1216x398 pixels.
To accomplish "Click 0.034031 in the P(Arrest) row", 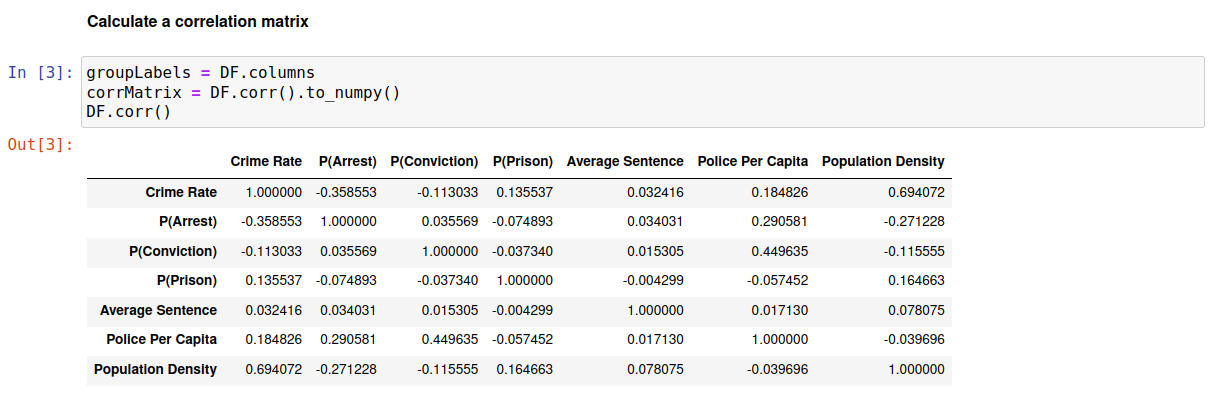I will coord(655,222).
